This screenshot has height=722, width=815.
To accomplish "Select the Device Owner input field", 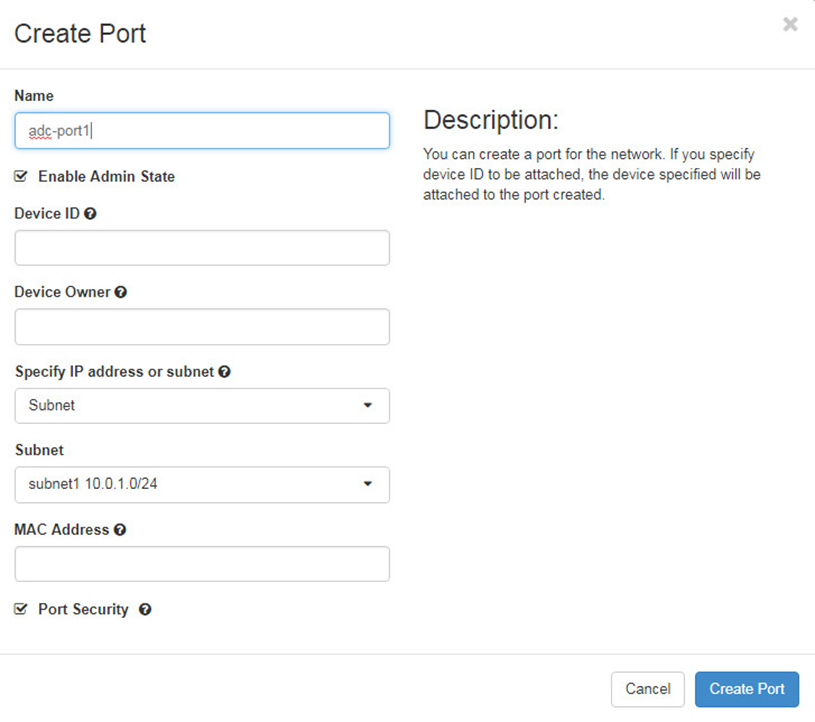I will click(202, 327).
